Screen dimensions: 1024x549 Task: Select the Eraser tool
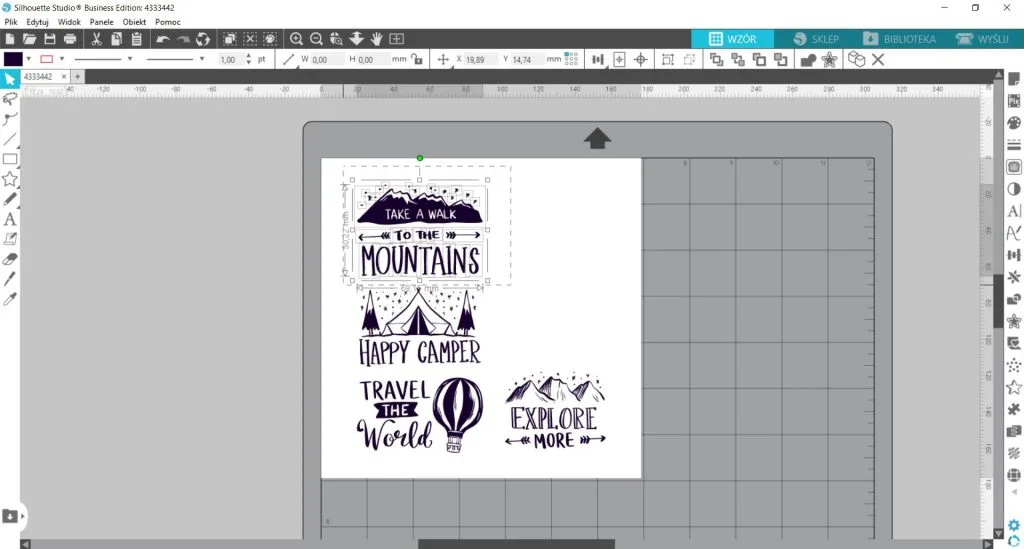pos(10,259)
